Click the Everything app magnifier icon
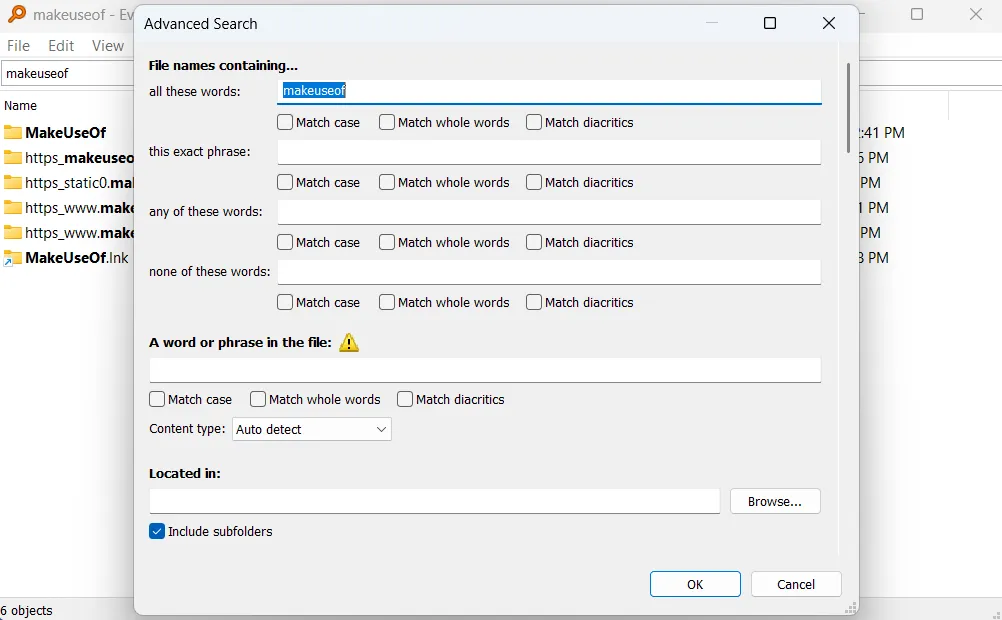 16,14
